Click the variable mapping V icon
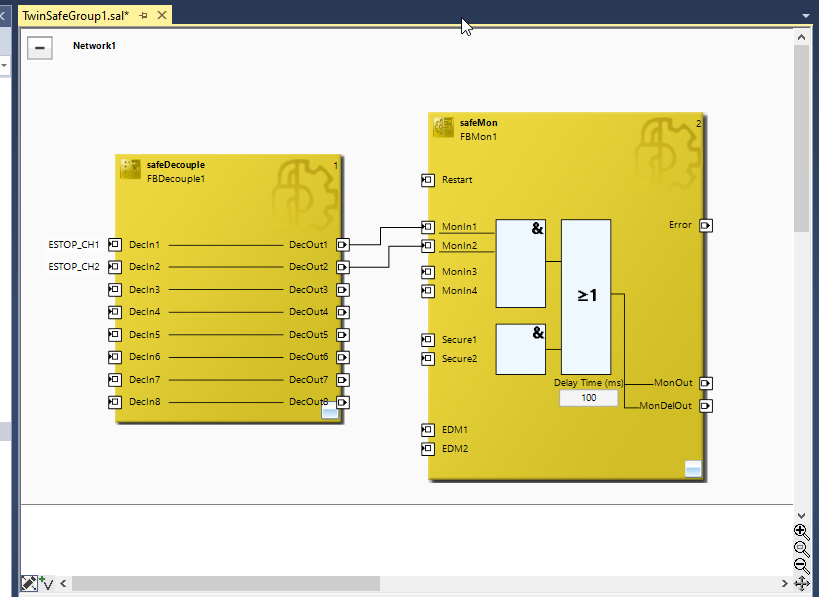Screen dimensions: 819x597 (x=46, y=583)
